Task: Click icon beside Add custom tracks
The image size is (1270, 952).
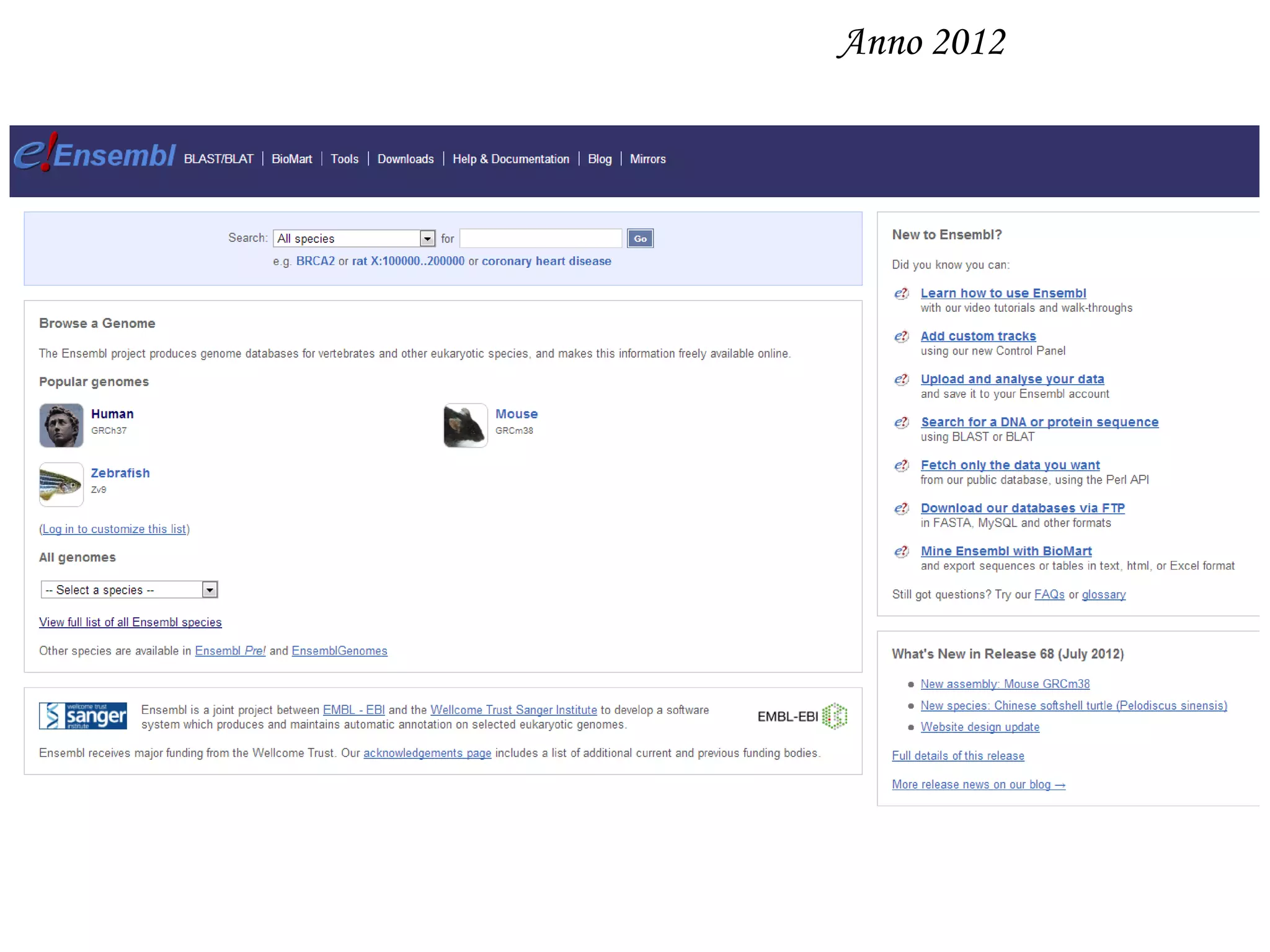Action: (901, 337)
